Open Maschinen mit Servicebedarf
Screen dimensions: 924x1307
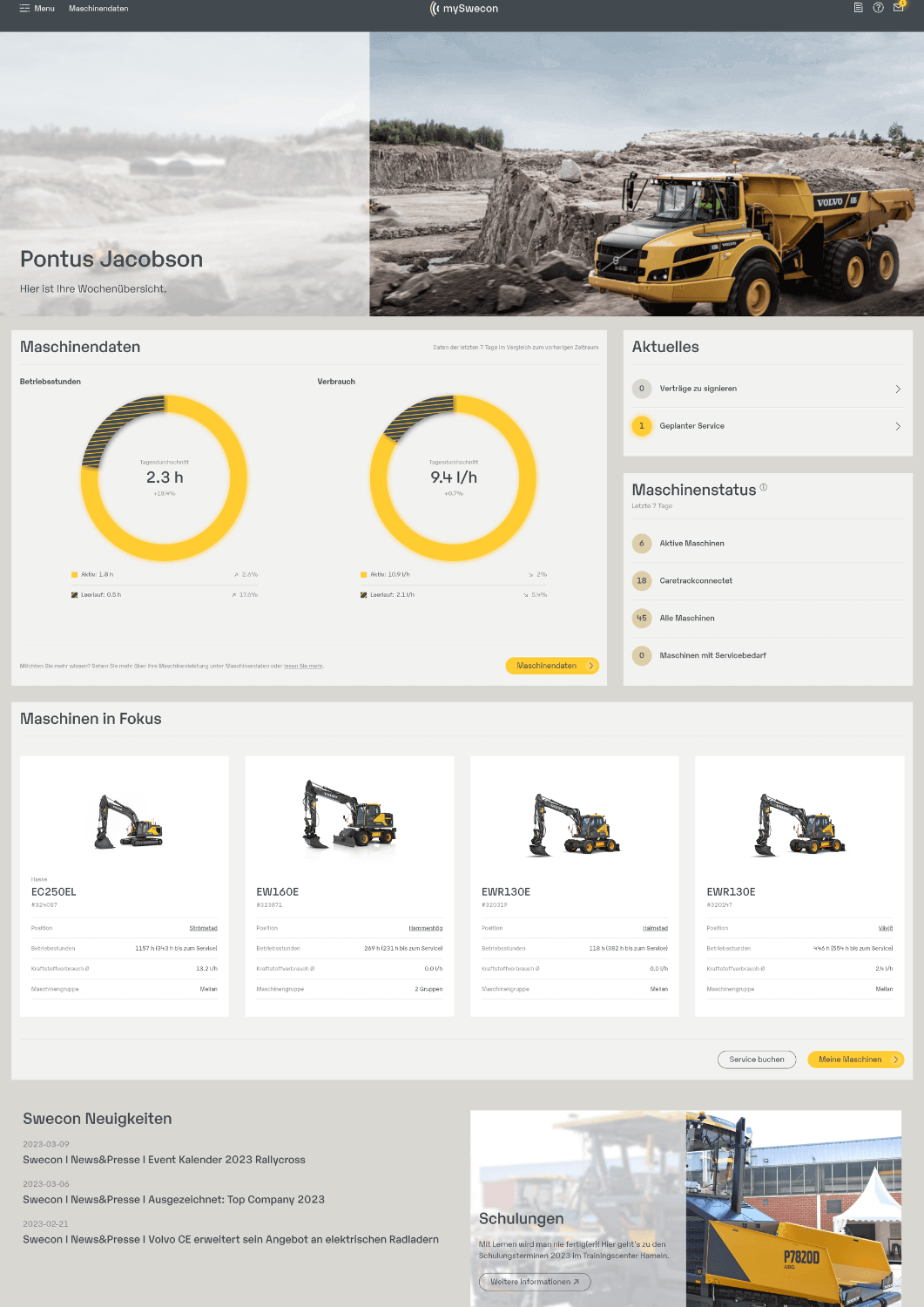pyautogui.click(x=768, y=656)
